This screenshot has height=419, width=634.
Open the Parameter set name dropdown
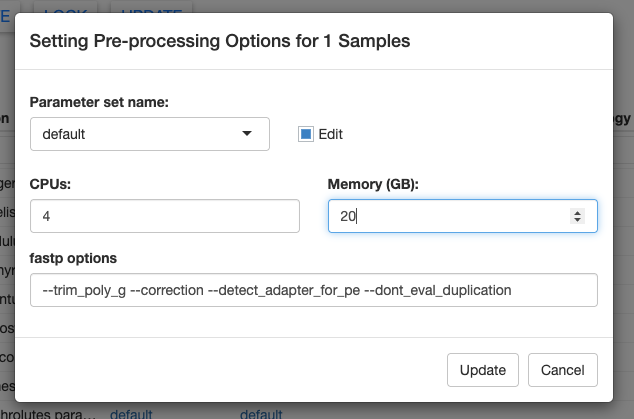pos(150,134)
